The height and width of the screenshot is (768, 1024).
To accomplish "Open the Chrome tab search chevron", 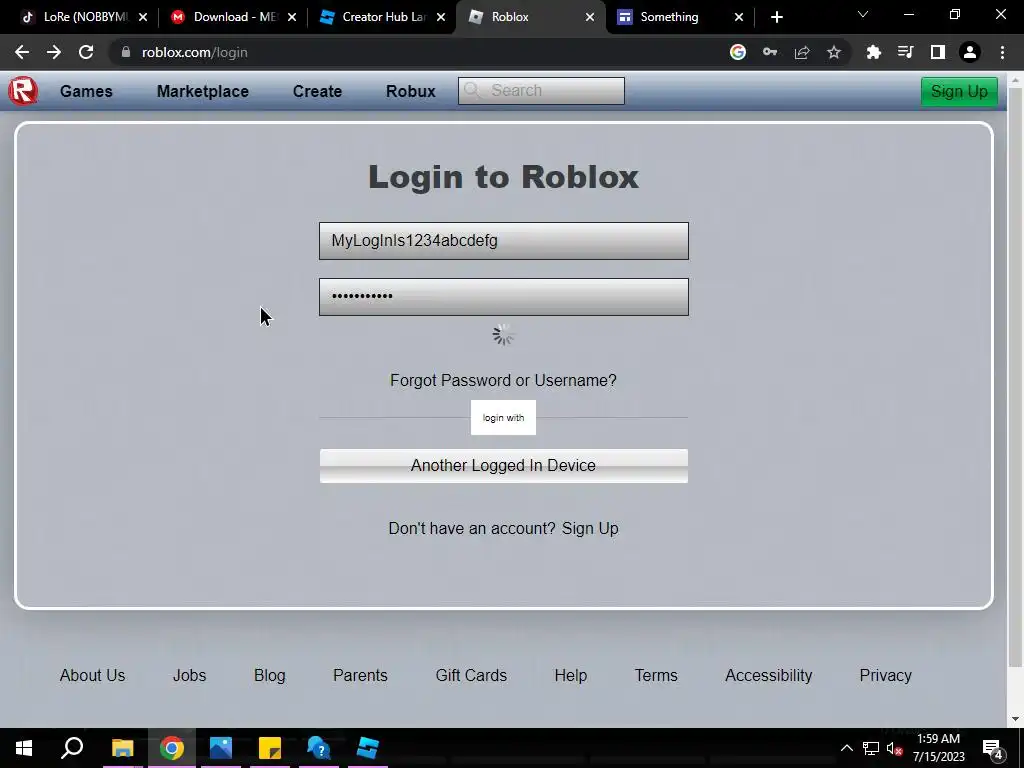I will (863, 14).
